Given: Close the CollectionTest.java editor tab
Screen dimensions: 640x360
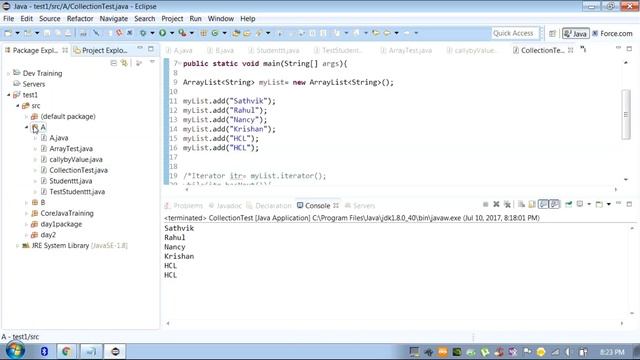Looking at the screenshot, I should (571, 50).
